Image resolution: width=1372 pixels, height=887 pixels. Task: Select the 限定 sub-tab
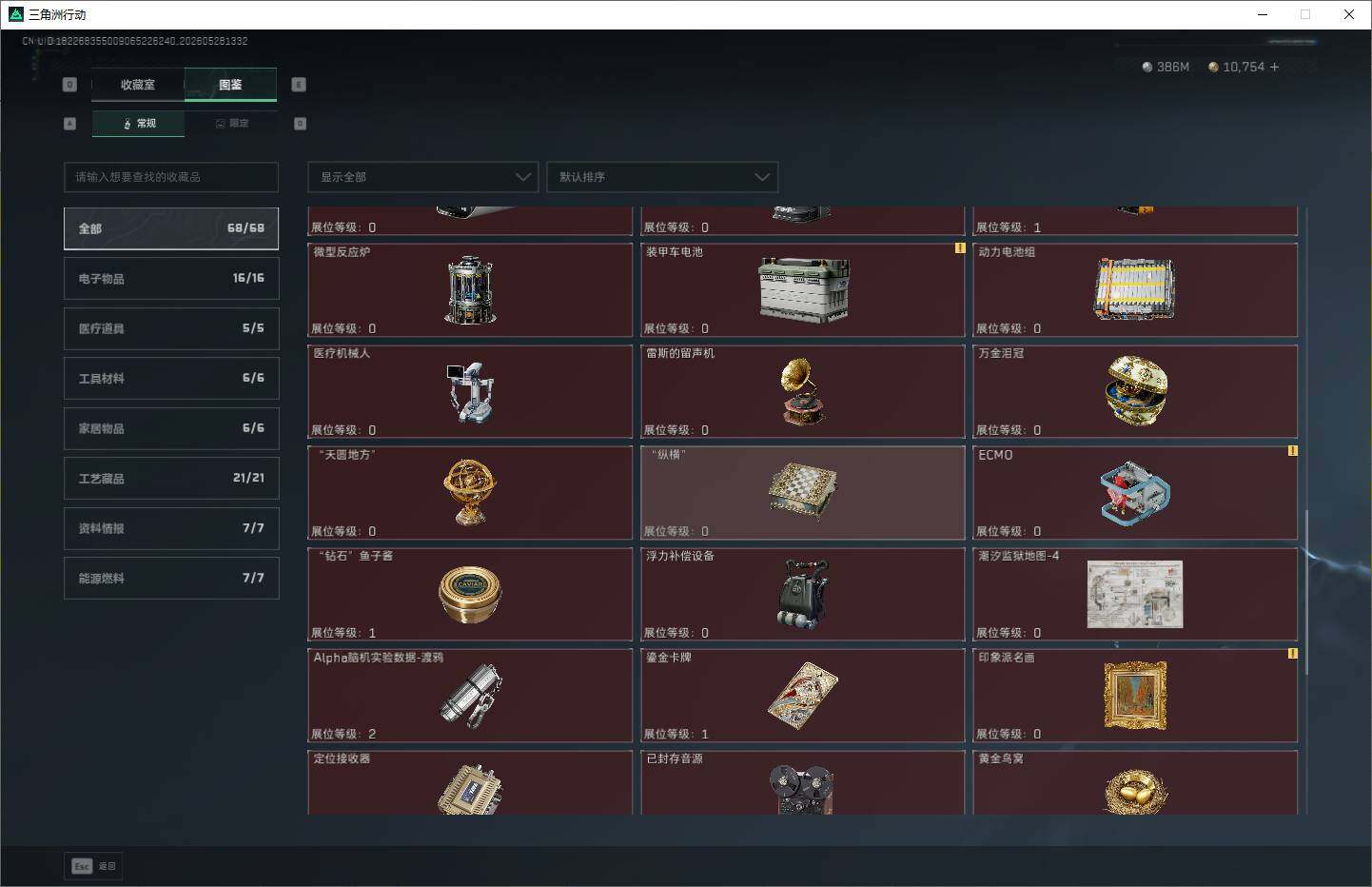click(232, 124)
